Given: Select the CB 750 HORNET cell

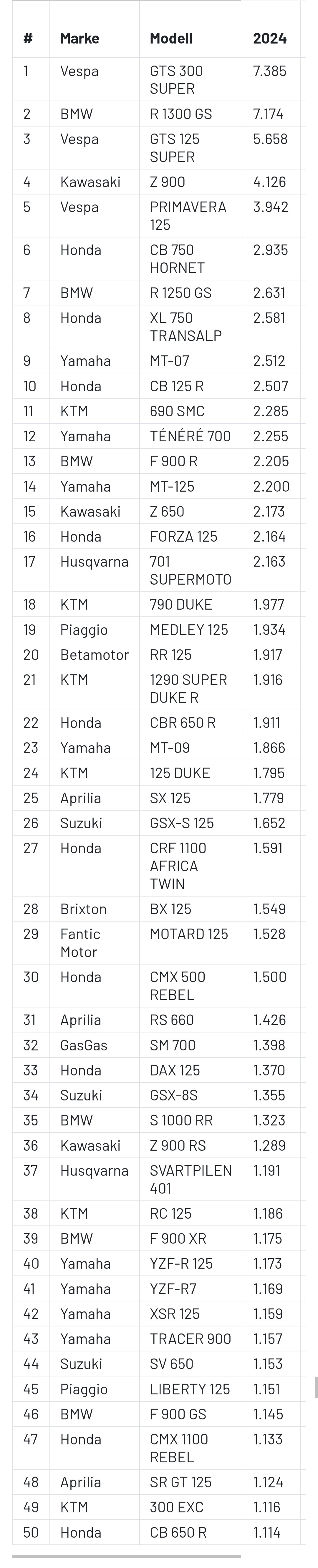Looking at the screenshot, I should coord(191,259).
